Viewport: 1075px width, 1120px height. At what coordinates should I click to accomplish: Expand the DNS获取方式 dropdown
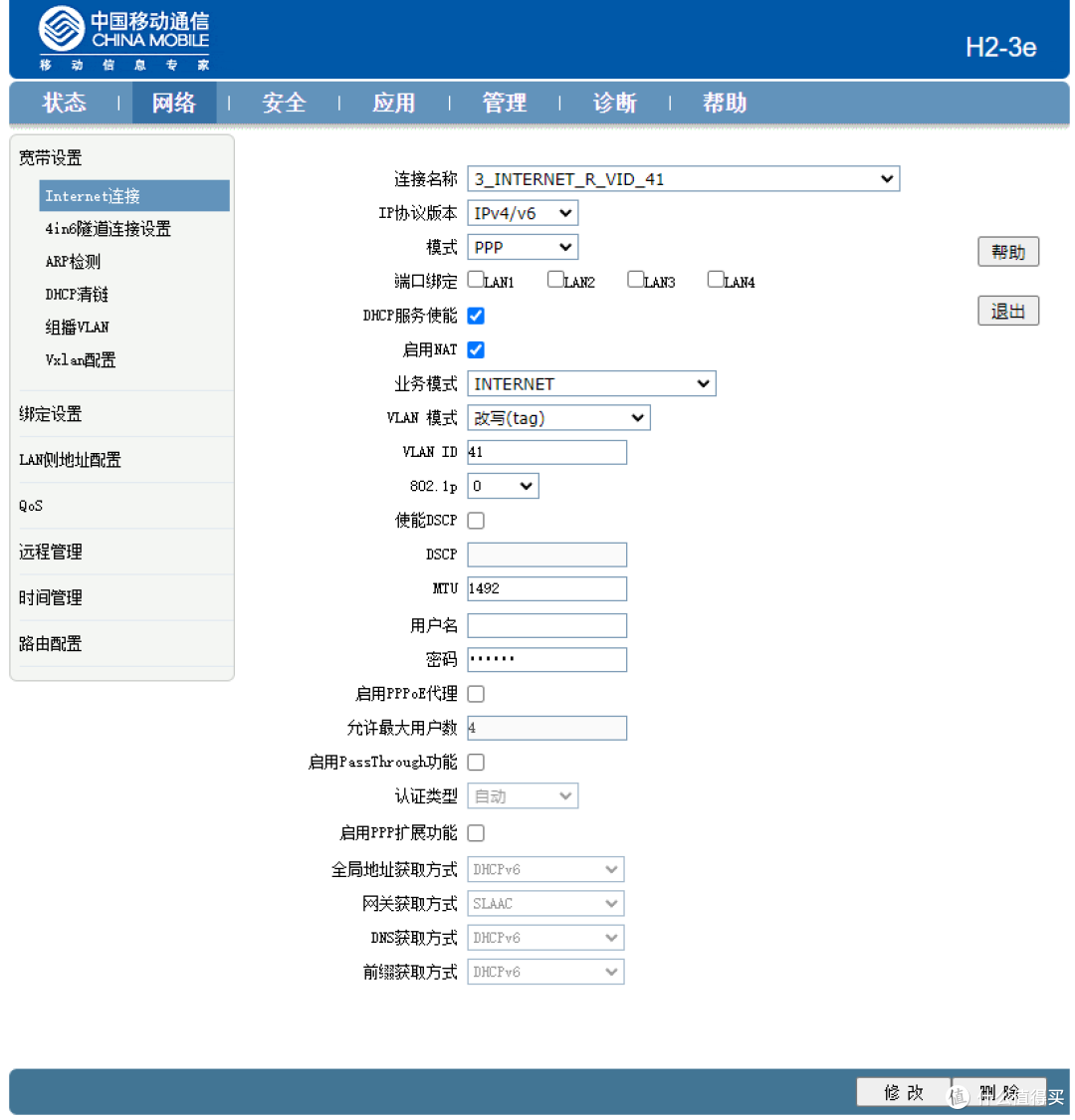pos(545,938)
